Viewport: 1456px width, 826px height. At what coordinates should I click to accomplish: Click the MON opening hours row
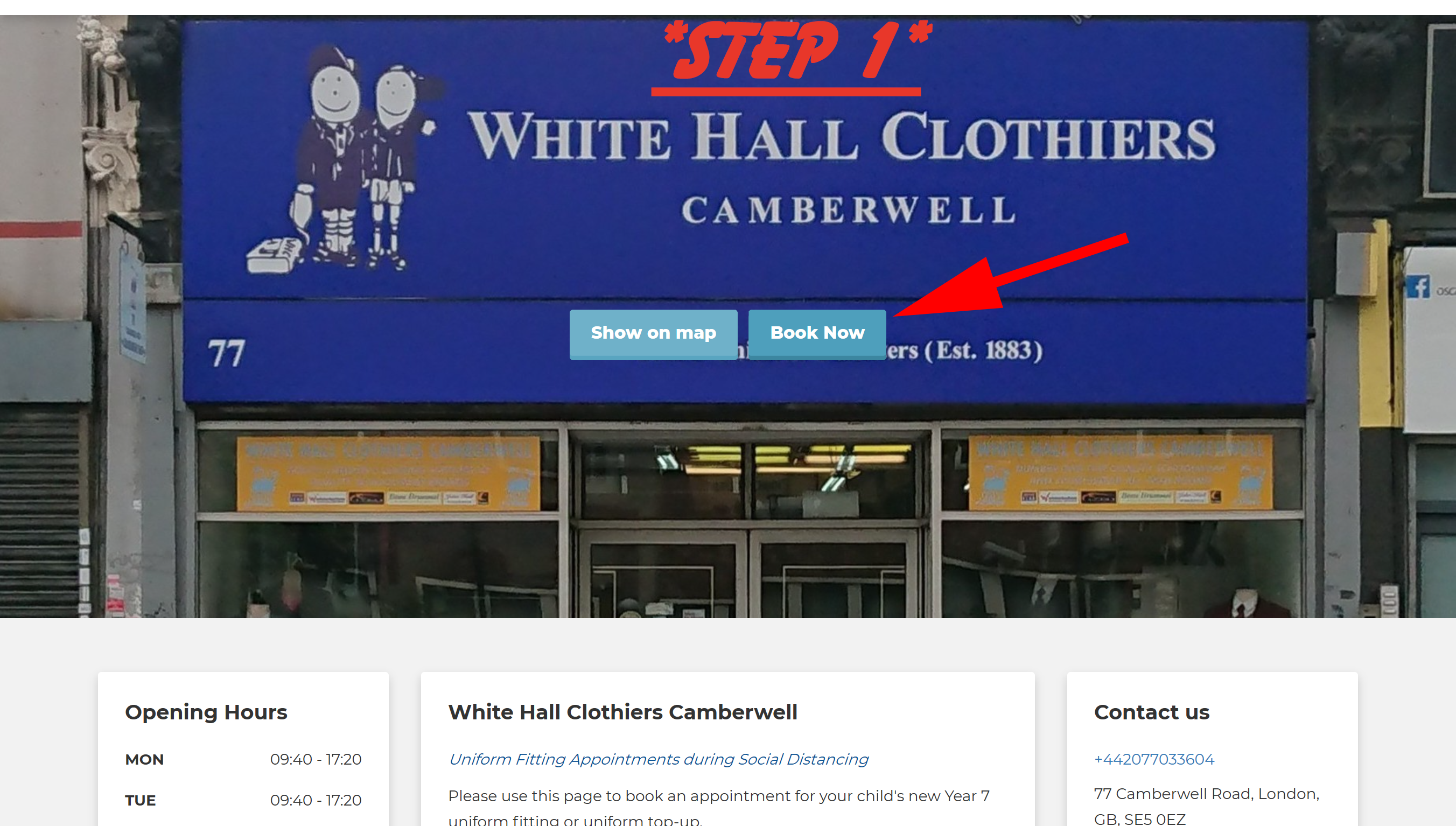click(243, 759)
